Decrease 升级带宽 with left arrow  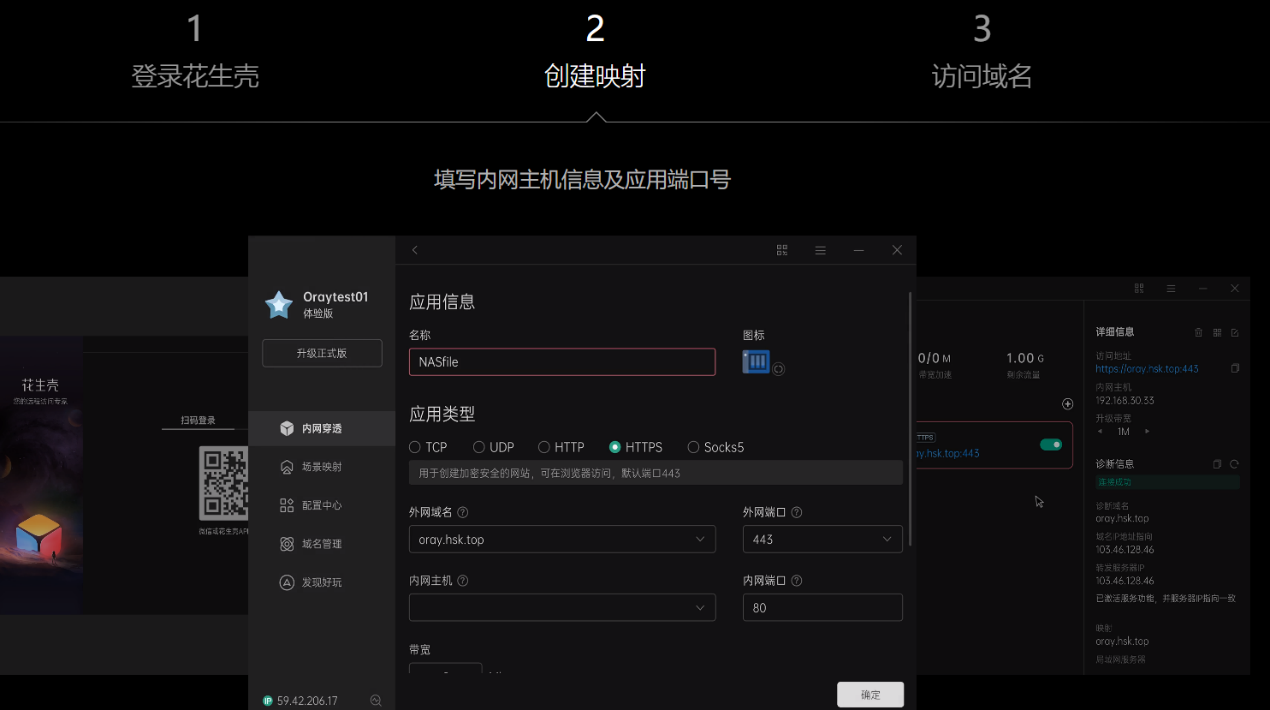[x=1101, y=431]
